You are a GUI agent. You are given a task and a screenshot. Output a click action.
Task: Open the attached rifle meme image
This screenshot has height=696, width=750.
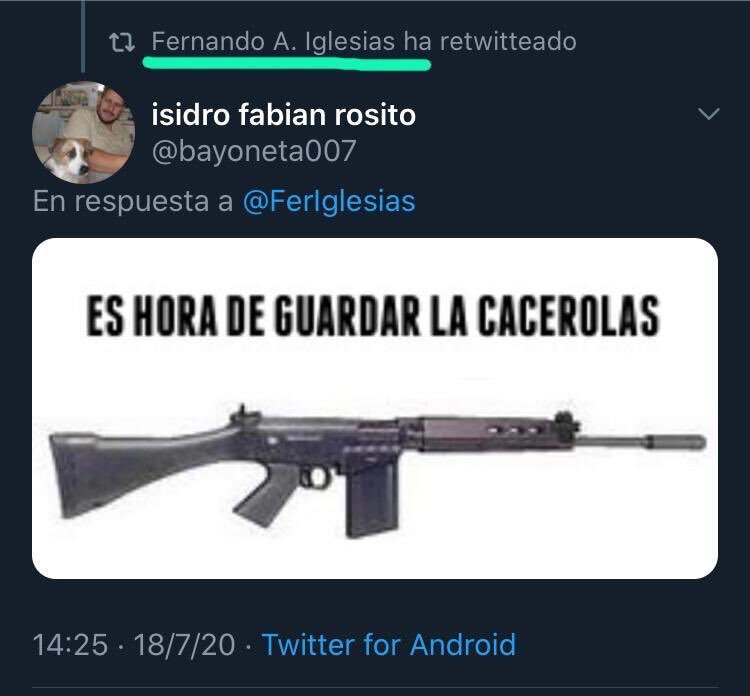tap(375, 408)
